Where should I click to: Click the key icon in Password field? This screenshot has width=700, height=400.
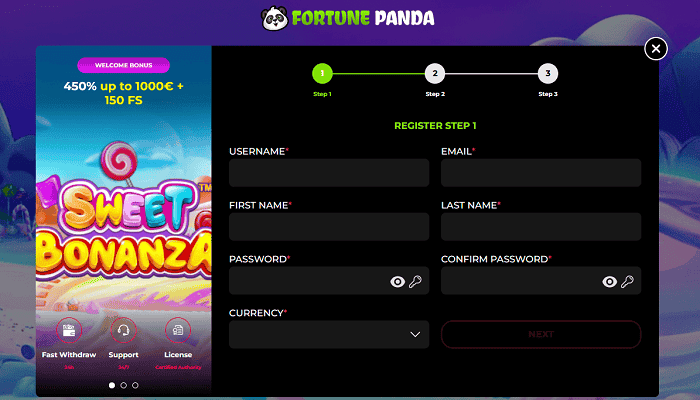(x=416, y=282)
